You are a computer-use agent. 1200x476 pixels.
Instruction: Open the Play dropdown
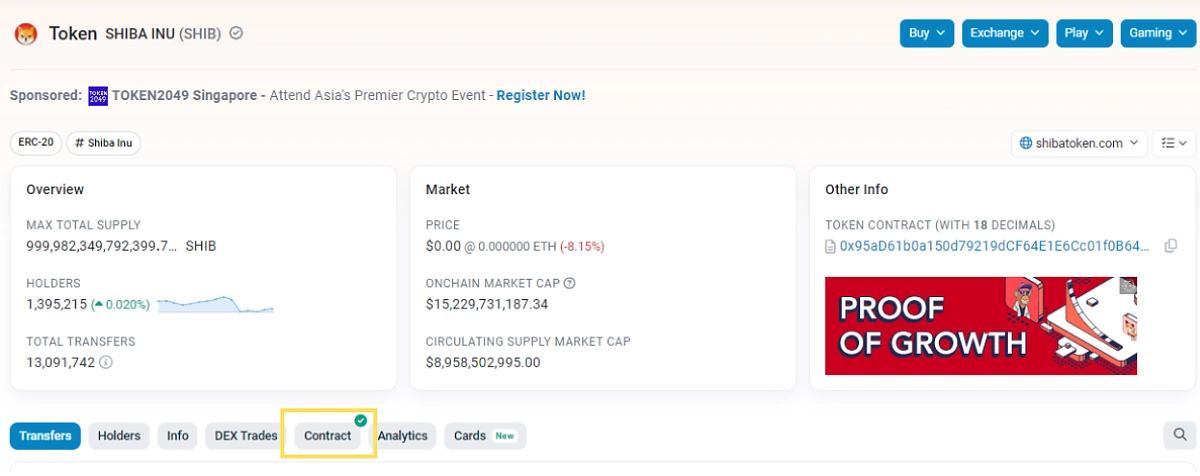[x=1084, y=33]
